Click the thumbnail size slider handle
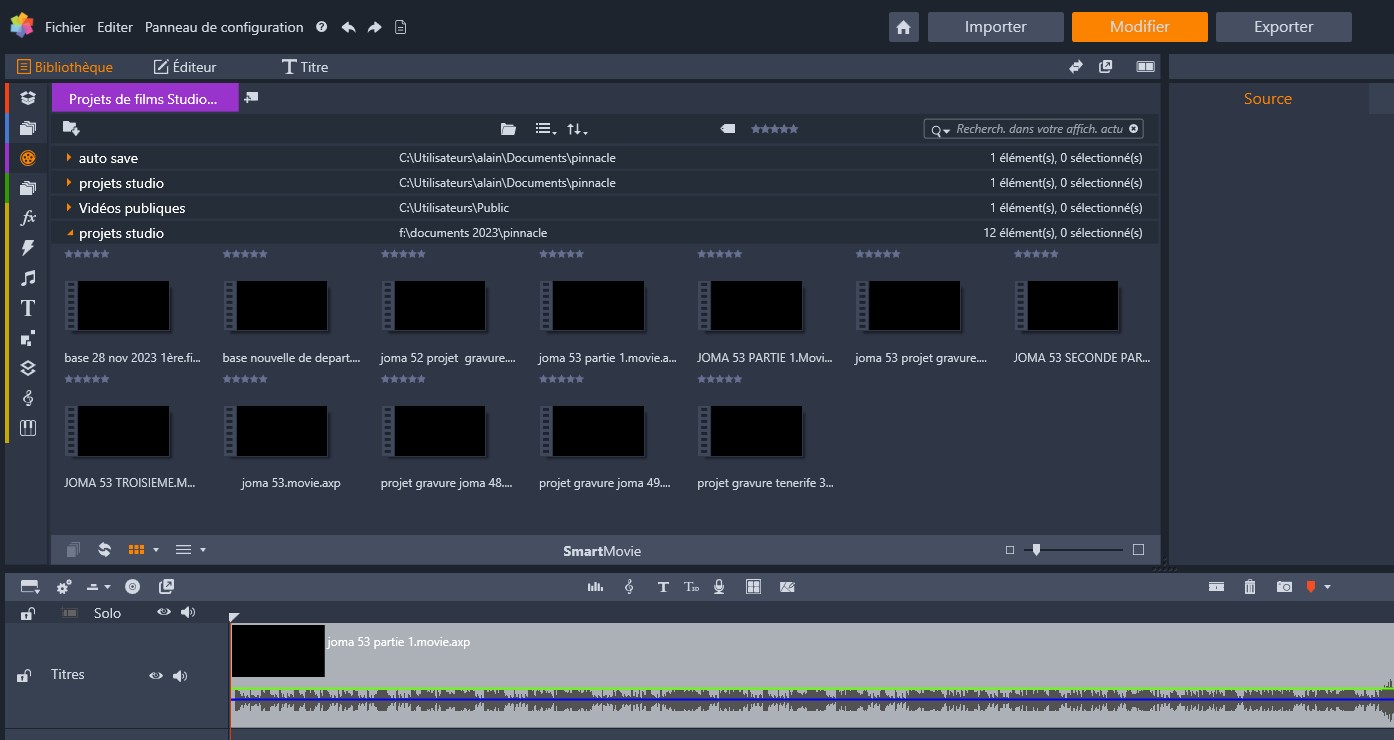Screen dimensions: 1394x740 1036,549
